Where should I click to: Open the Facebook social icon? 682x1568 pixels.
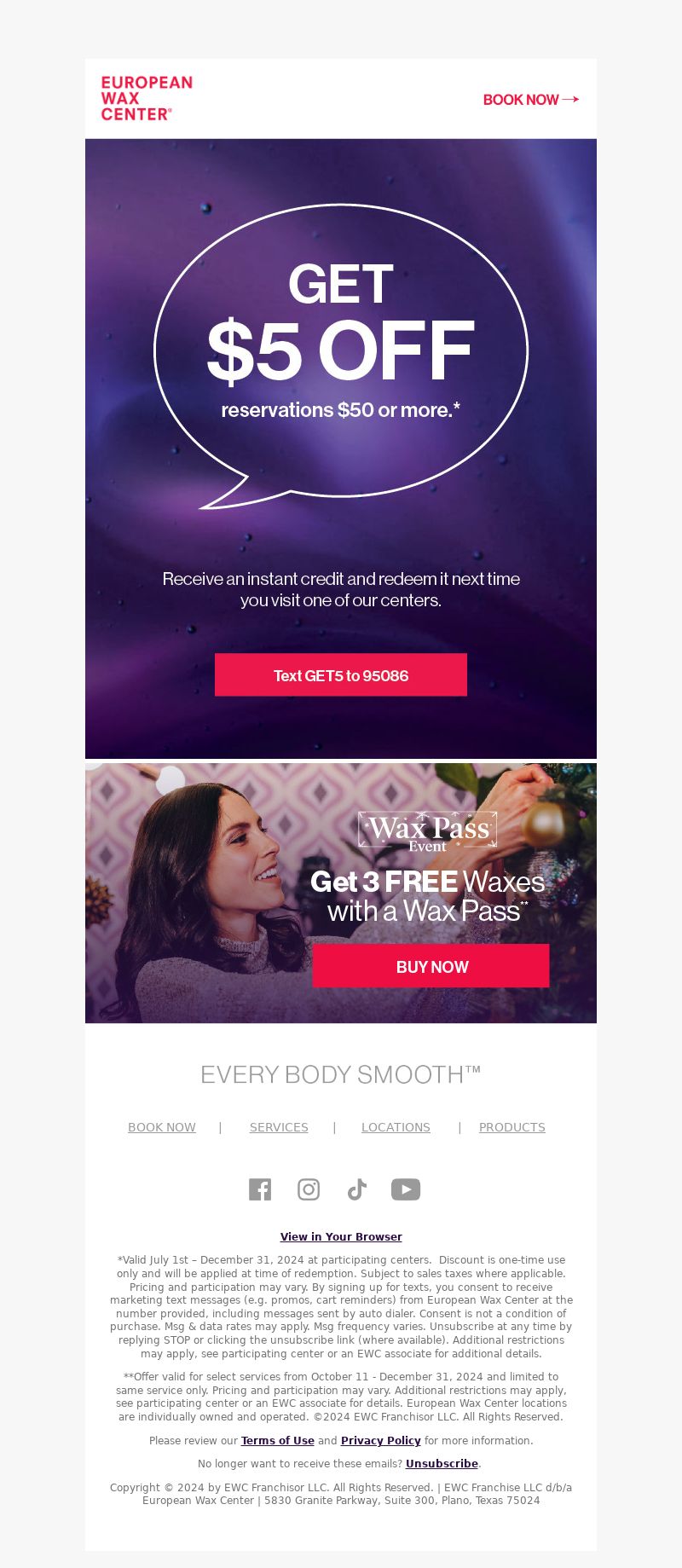click(x=260, y=1189)
